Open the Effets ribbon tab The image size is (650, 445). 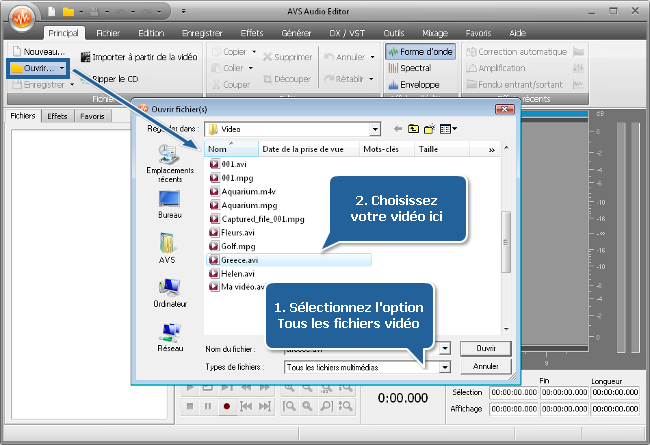pos(252,33)
